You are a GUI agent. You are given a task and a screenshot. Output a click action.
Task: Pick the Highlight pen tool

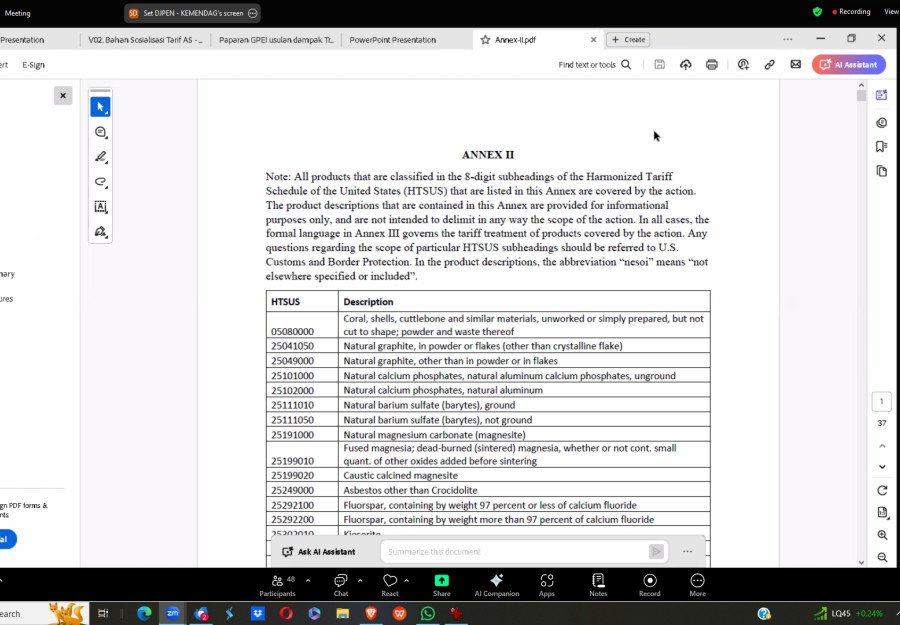point(100,157)
